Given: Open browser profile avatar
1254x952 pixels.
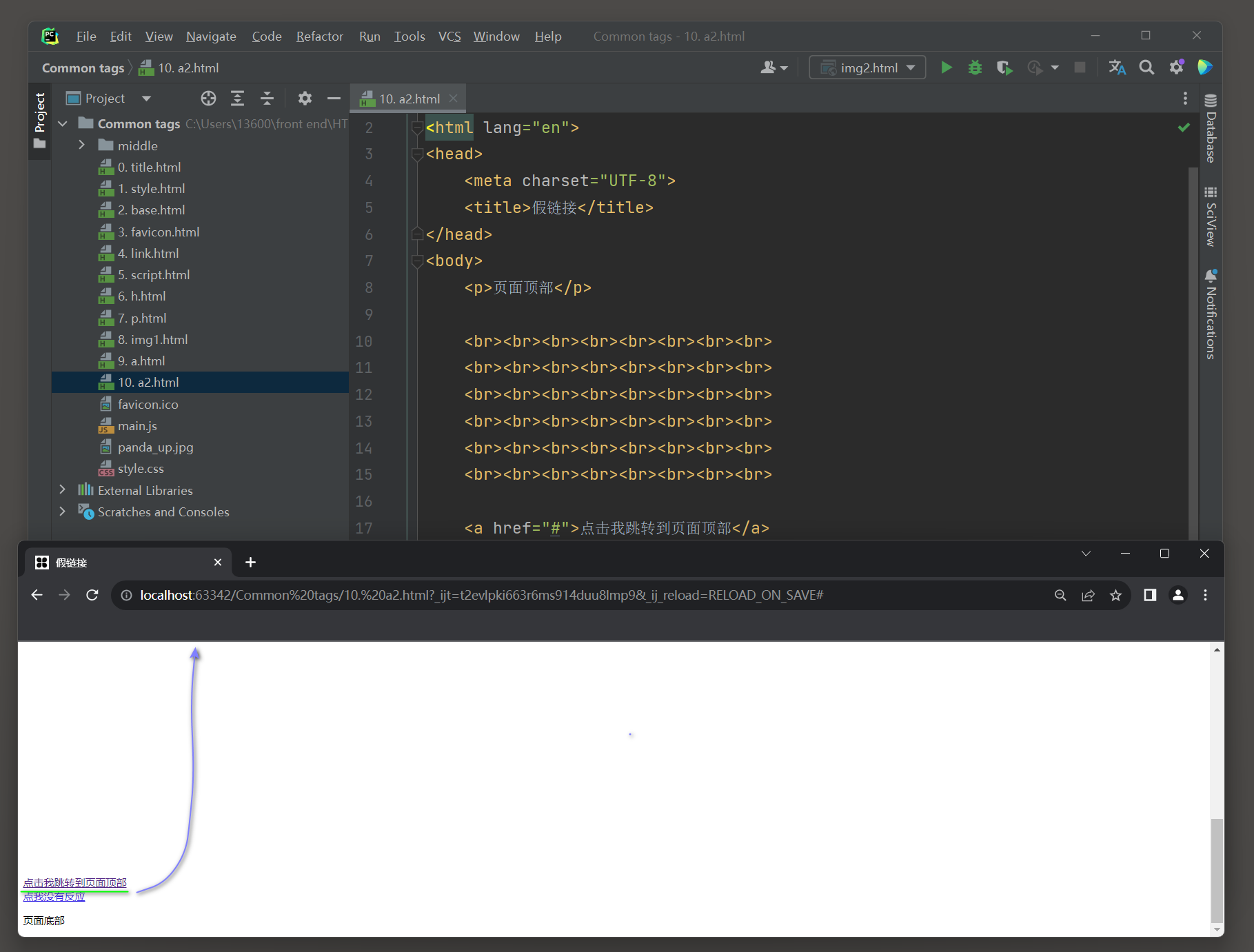Looking at the screenshot, I should point(1178,595).
